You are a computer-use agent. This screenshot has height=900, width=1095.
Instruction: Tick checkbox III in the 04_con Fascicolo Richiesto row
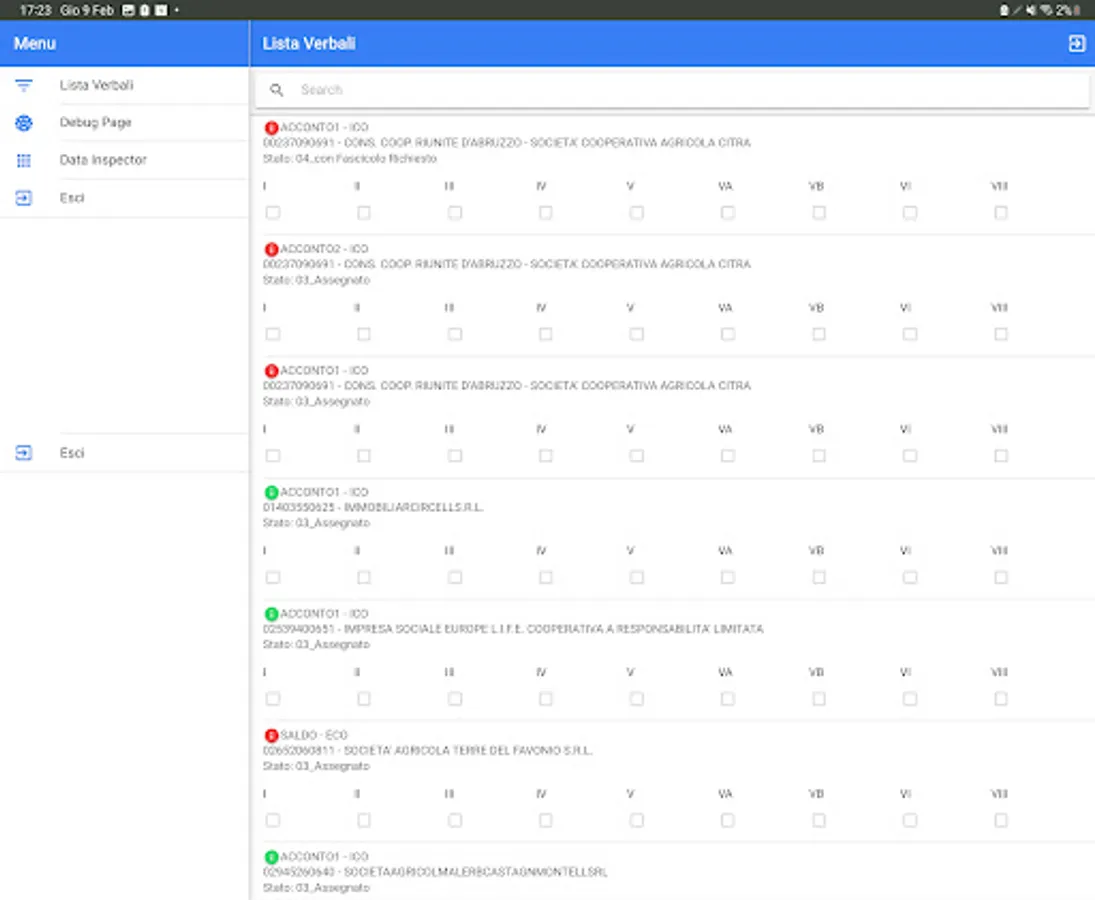coord(455,212)
